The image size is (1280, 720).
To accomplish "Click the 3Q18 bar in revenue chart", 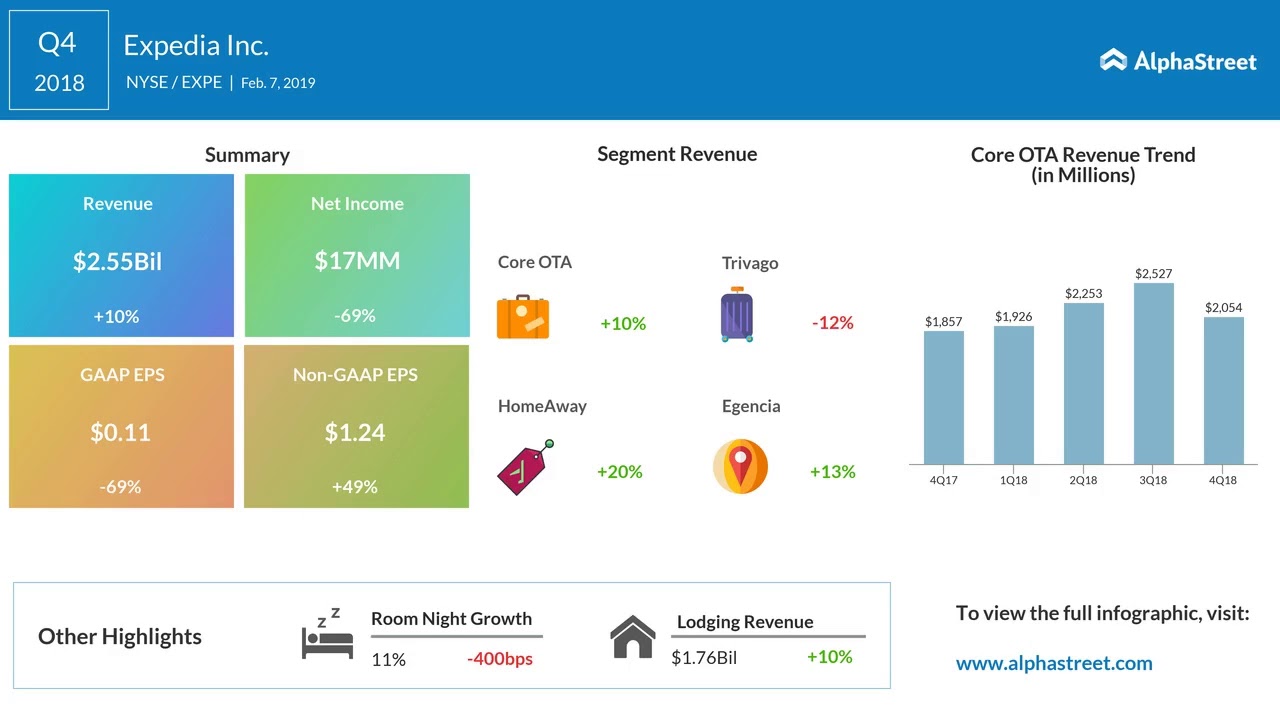I will point(1154,373).
